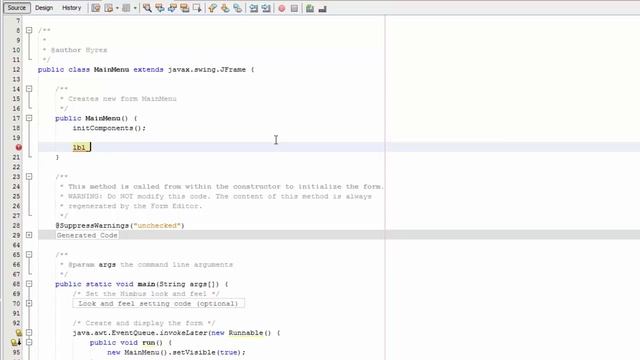The width and height of the screenshot is (640, 360).
Task: Collapse the main method fold
Action: (x=29, y=284)
